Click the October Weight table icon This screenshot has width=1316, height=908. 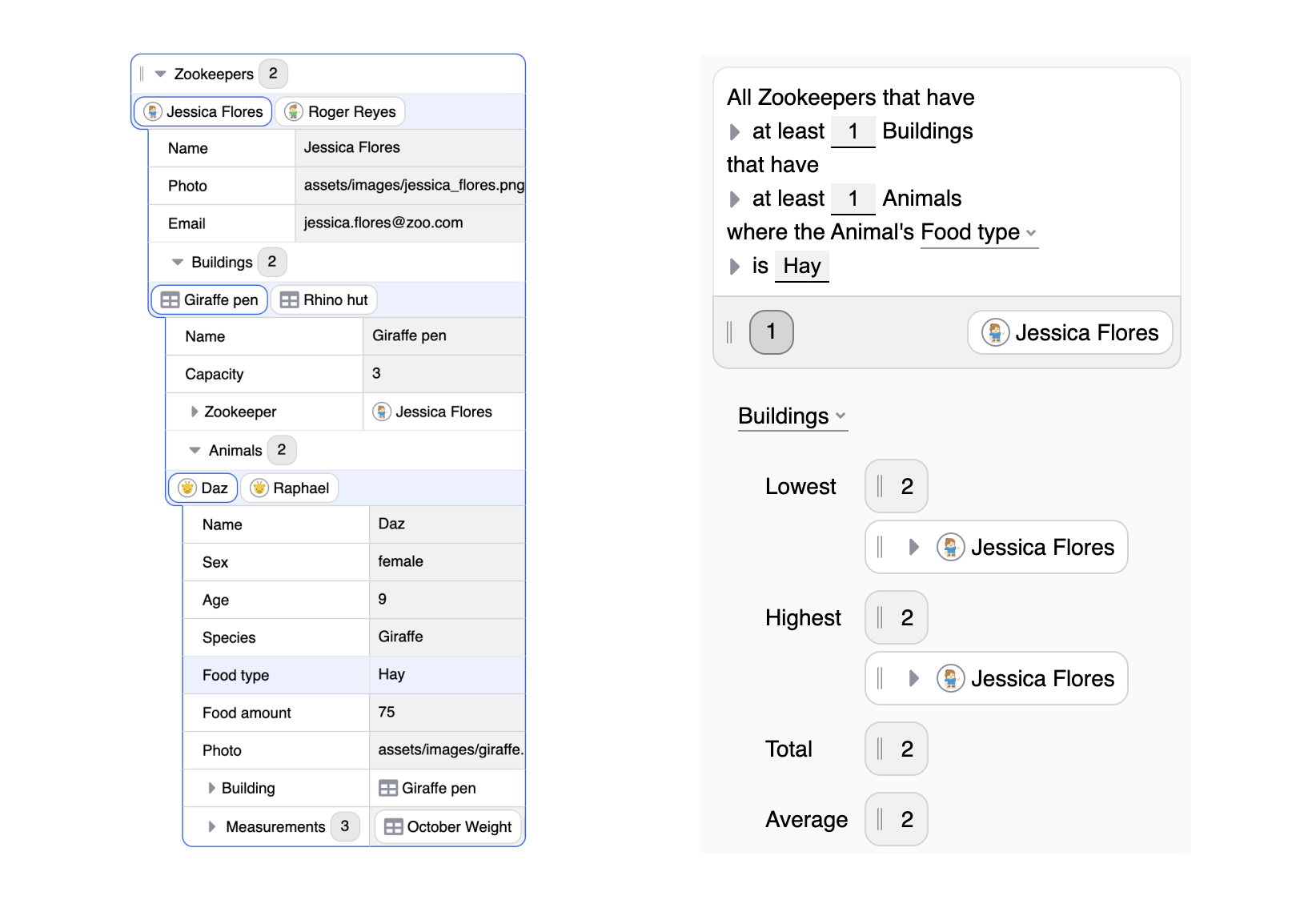pos(393,827)
